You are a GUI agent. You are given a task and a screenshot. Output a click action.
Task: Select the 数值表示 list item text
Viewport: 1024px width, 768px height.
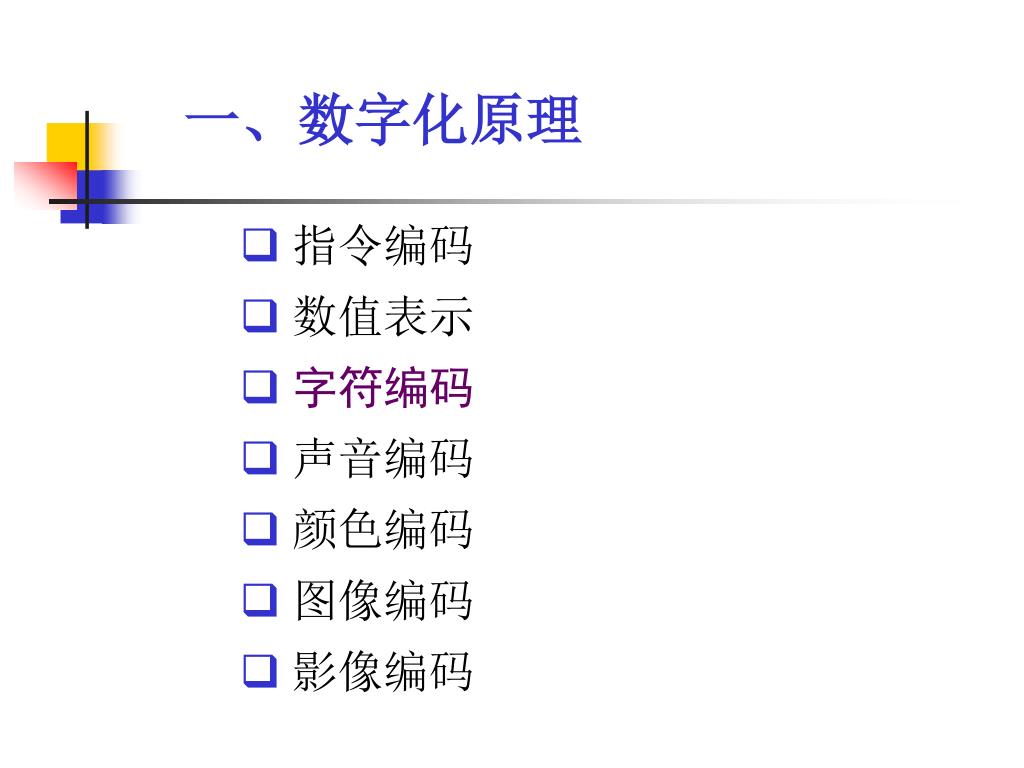[383, 316]
